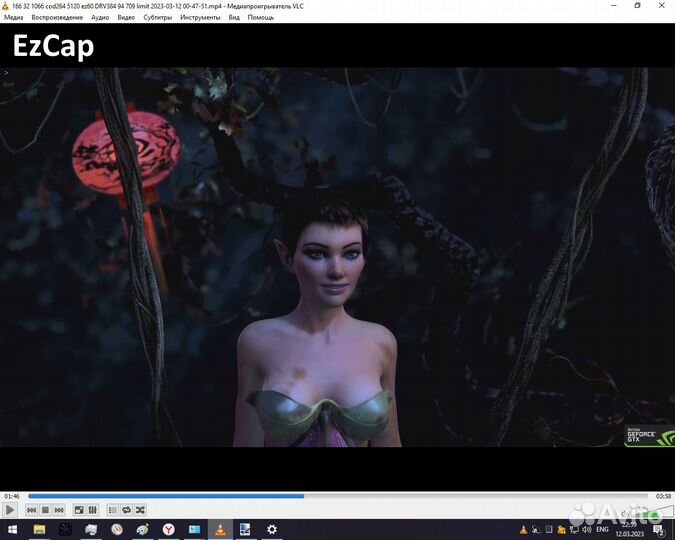The width and height of the screenshot is (675, 540).
Task: Open the Воспроизведение menu
Action: click(x=57, y=17)
